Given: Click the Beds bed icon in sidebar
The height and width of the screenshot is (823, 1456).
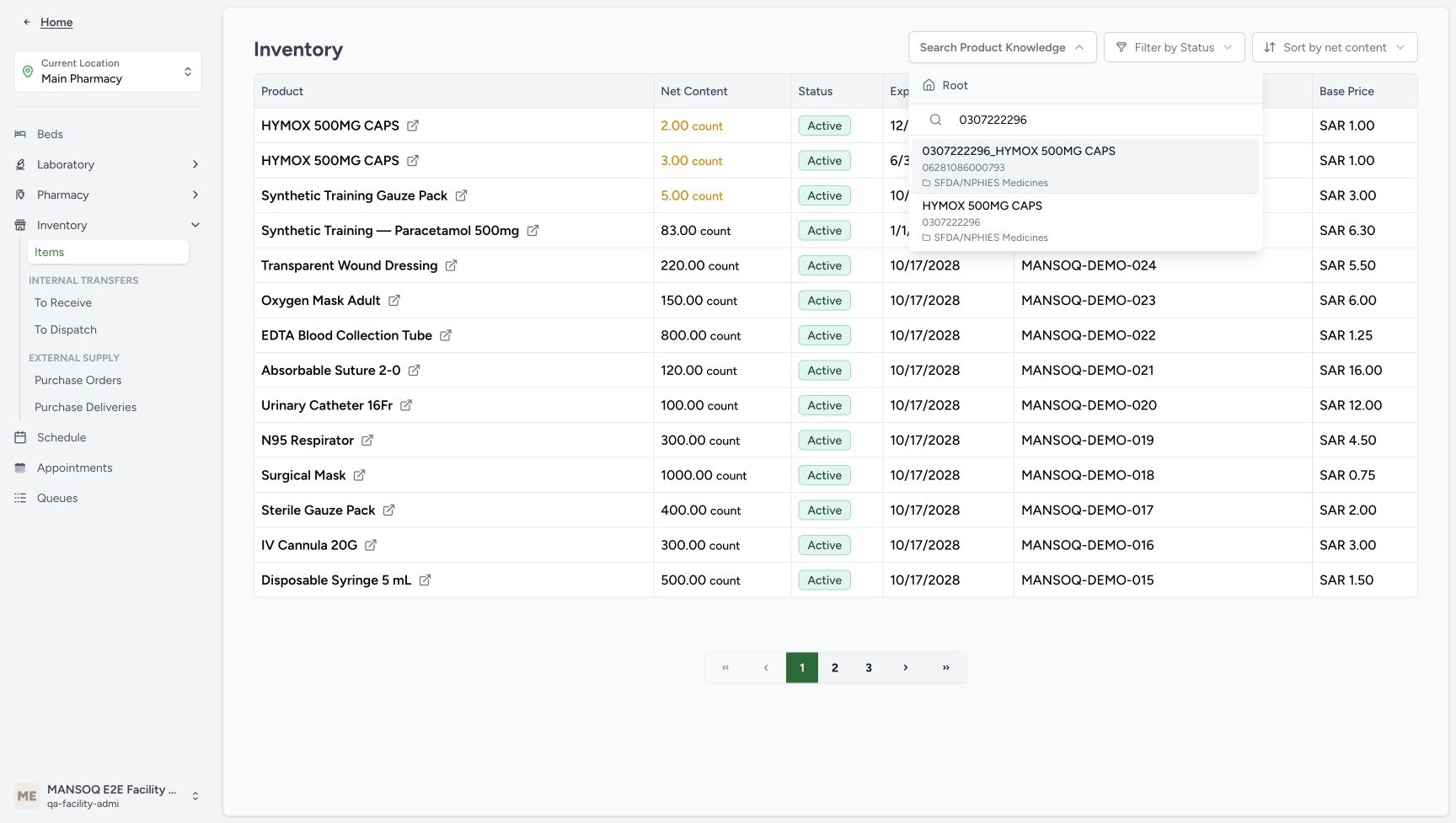Looking at the screenshot, I should tap(20, 134).
